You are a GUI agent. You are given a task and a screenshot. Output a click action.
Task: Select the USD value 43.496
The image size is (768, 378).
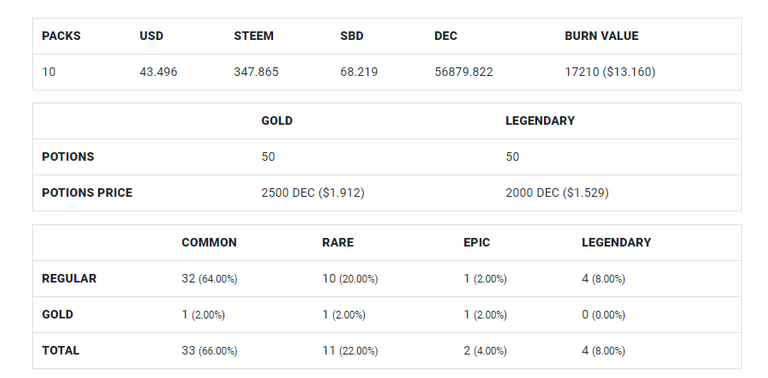point(158,72)
